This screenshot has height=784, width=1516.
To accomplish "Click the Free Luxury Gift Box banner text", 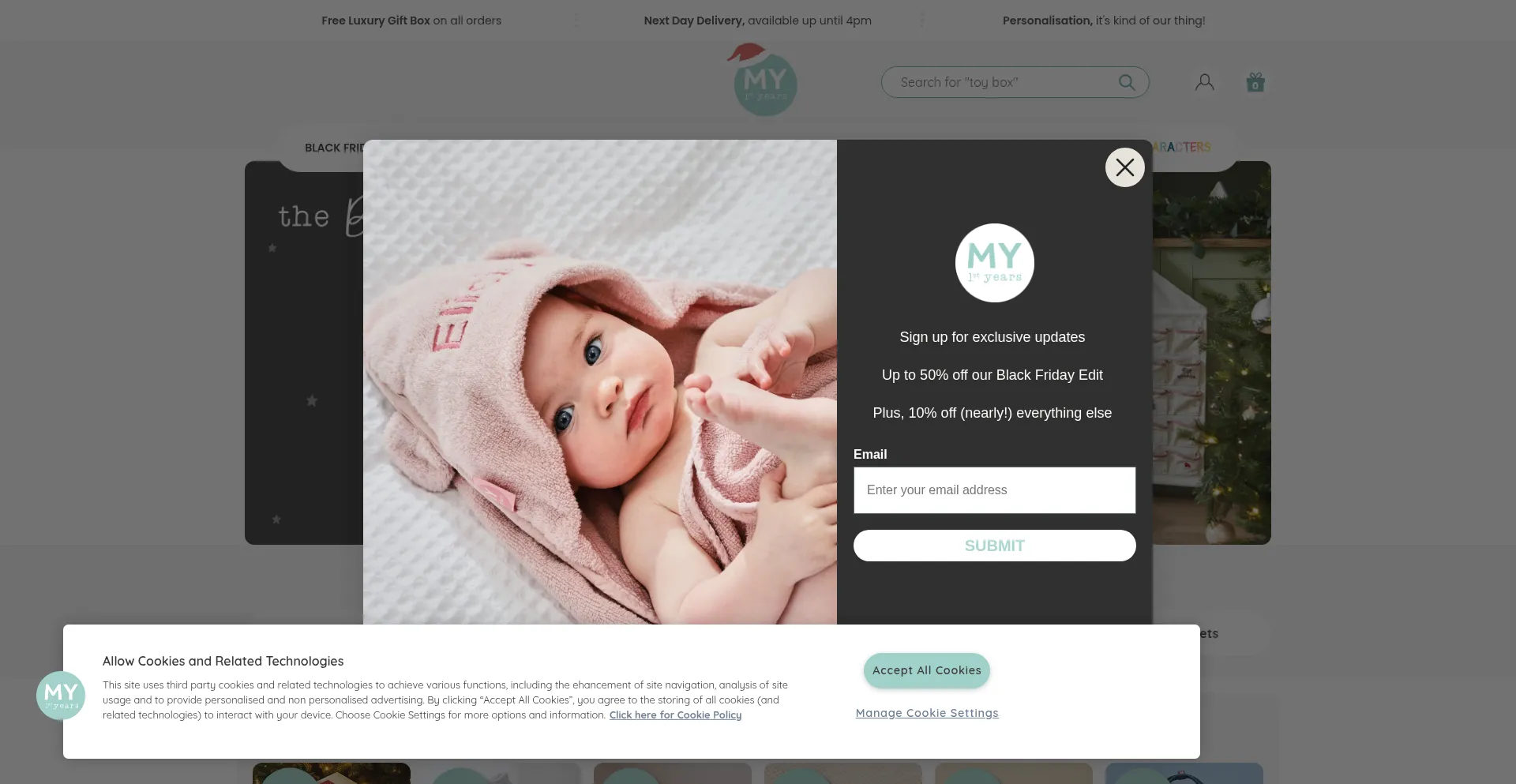I will (x=411, y=21).
